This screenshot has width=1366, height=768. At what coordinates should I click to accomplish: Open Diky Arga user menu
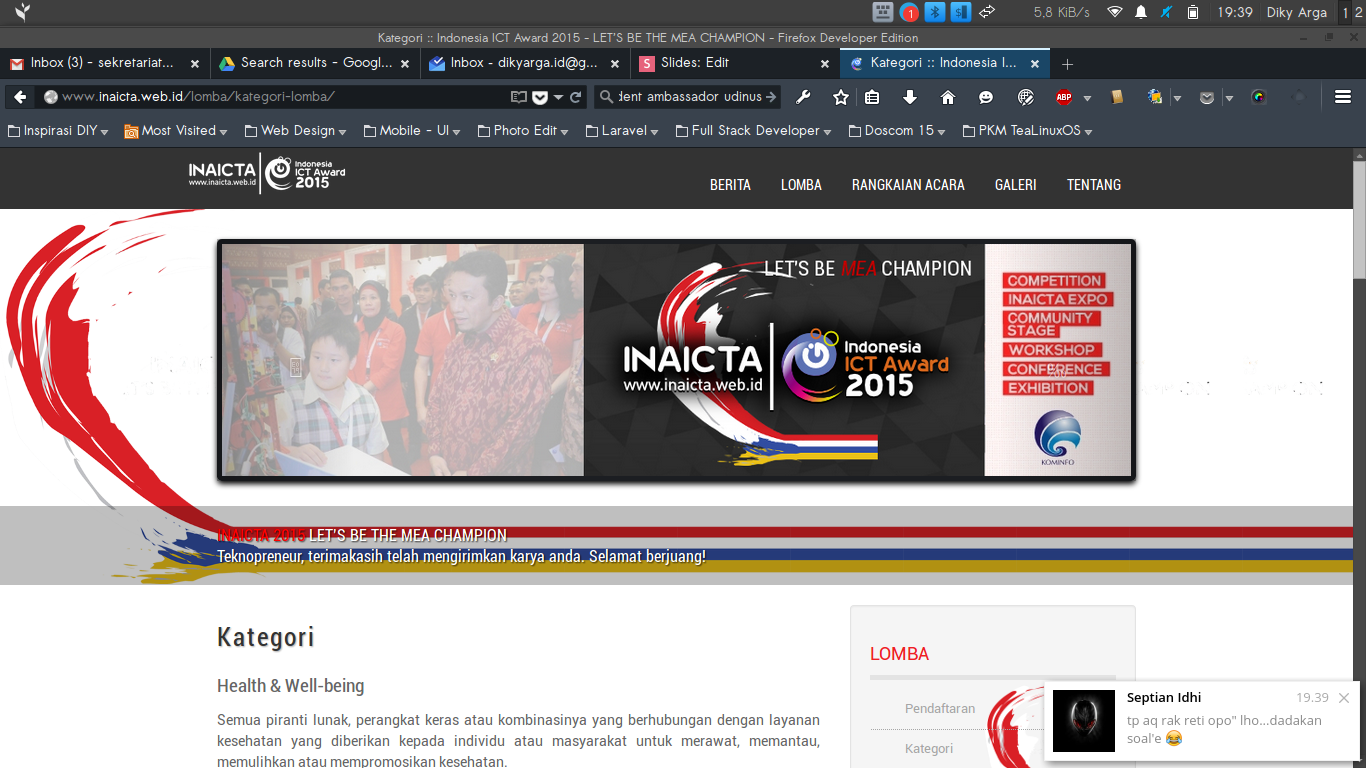1296,12
